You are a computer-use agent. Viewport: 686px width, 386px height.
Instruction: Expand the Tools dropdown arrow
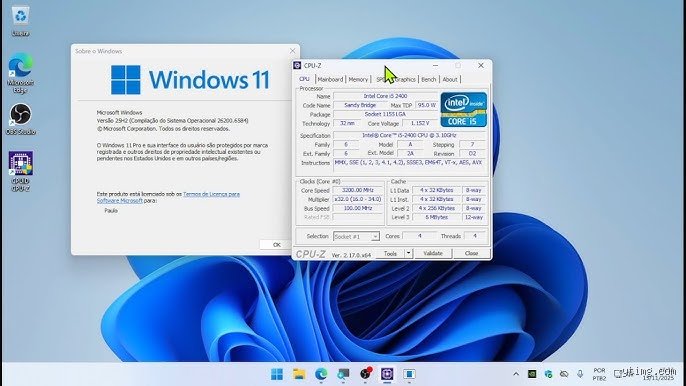point(408,253)
